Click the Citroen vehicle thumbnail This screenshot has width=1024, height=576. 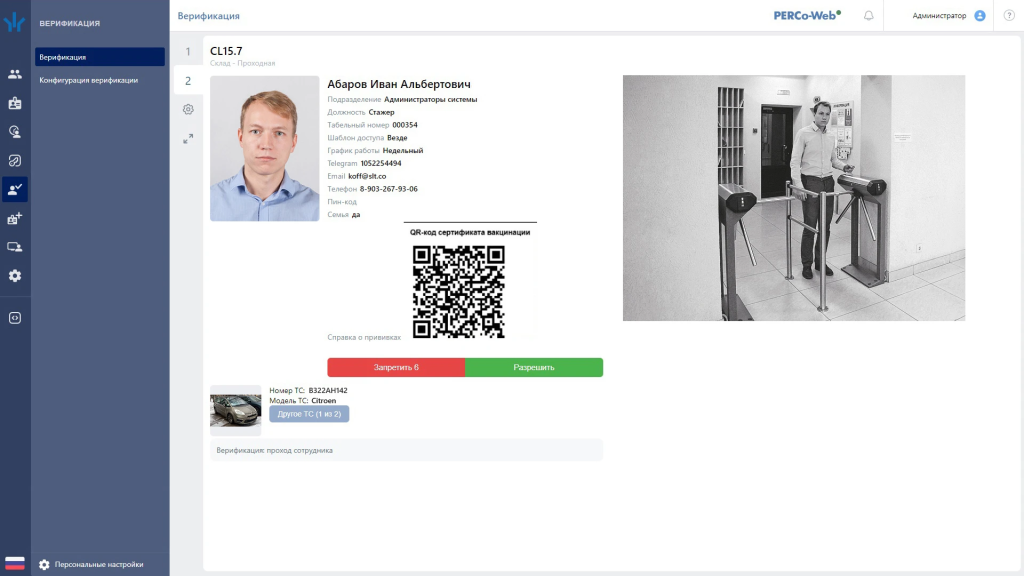235,410
